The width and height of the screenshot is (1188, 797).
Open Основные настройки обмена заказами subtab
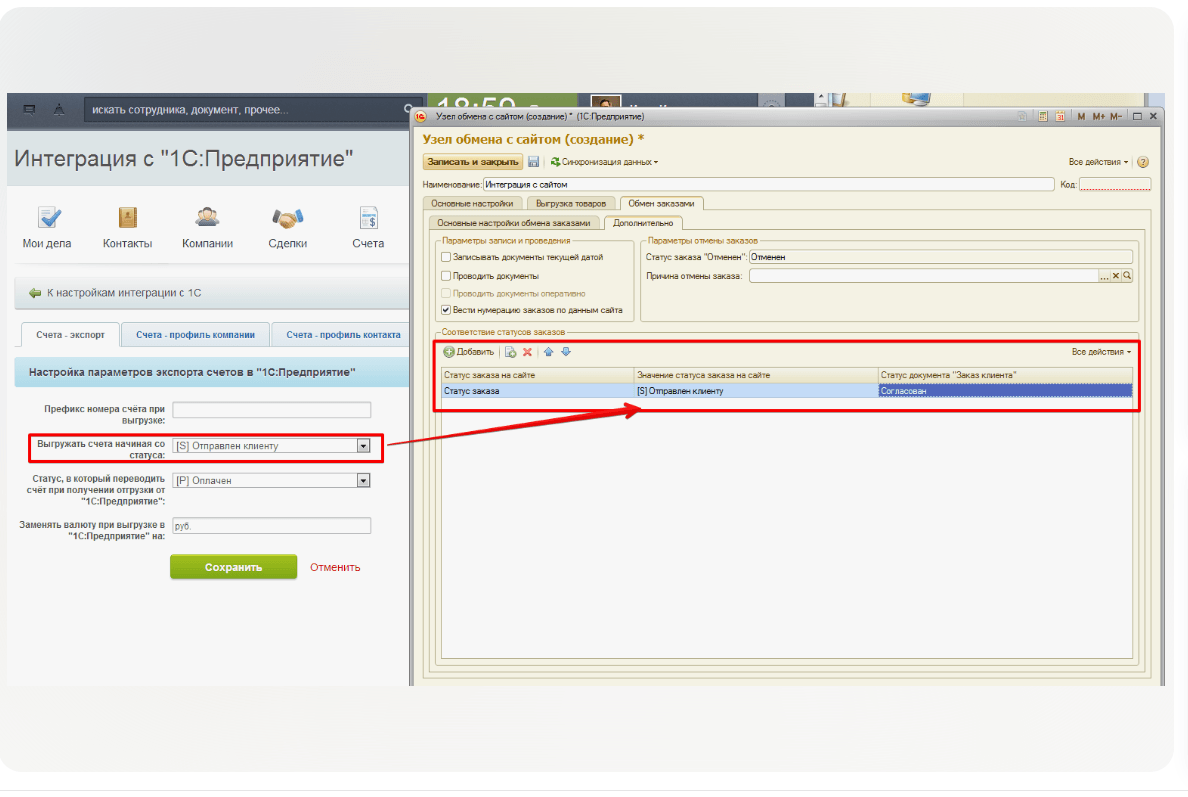point(514,223)
